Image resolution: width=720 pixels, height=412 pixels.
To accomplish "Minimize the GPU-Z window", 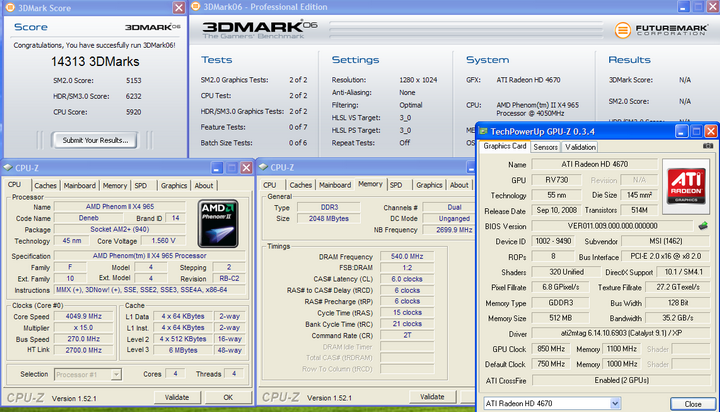I will pos(681,131).
